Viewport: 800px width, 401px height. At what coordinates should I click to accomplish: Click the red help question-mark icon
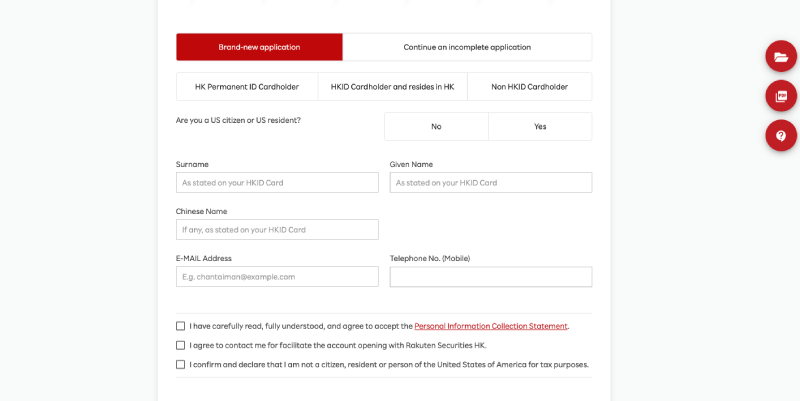pos(781,136)
